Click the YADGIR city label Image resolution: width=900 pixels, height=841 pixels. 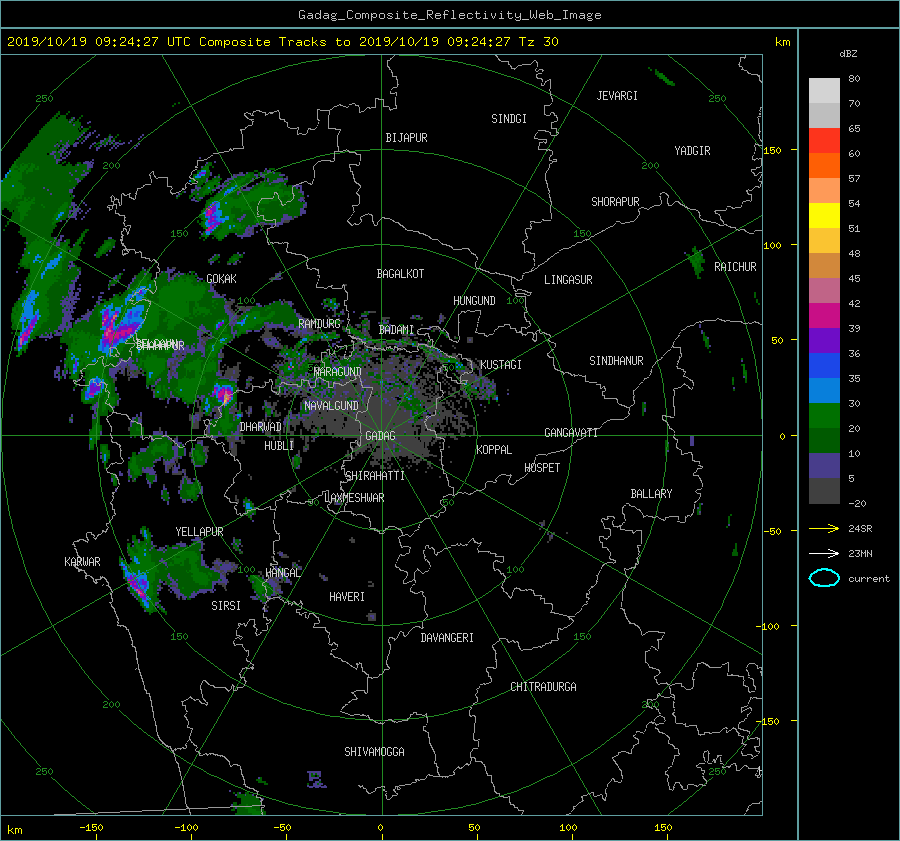[x=692, y=151]
